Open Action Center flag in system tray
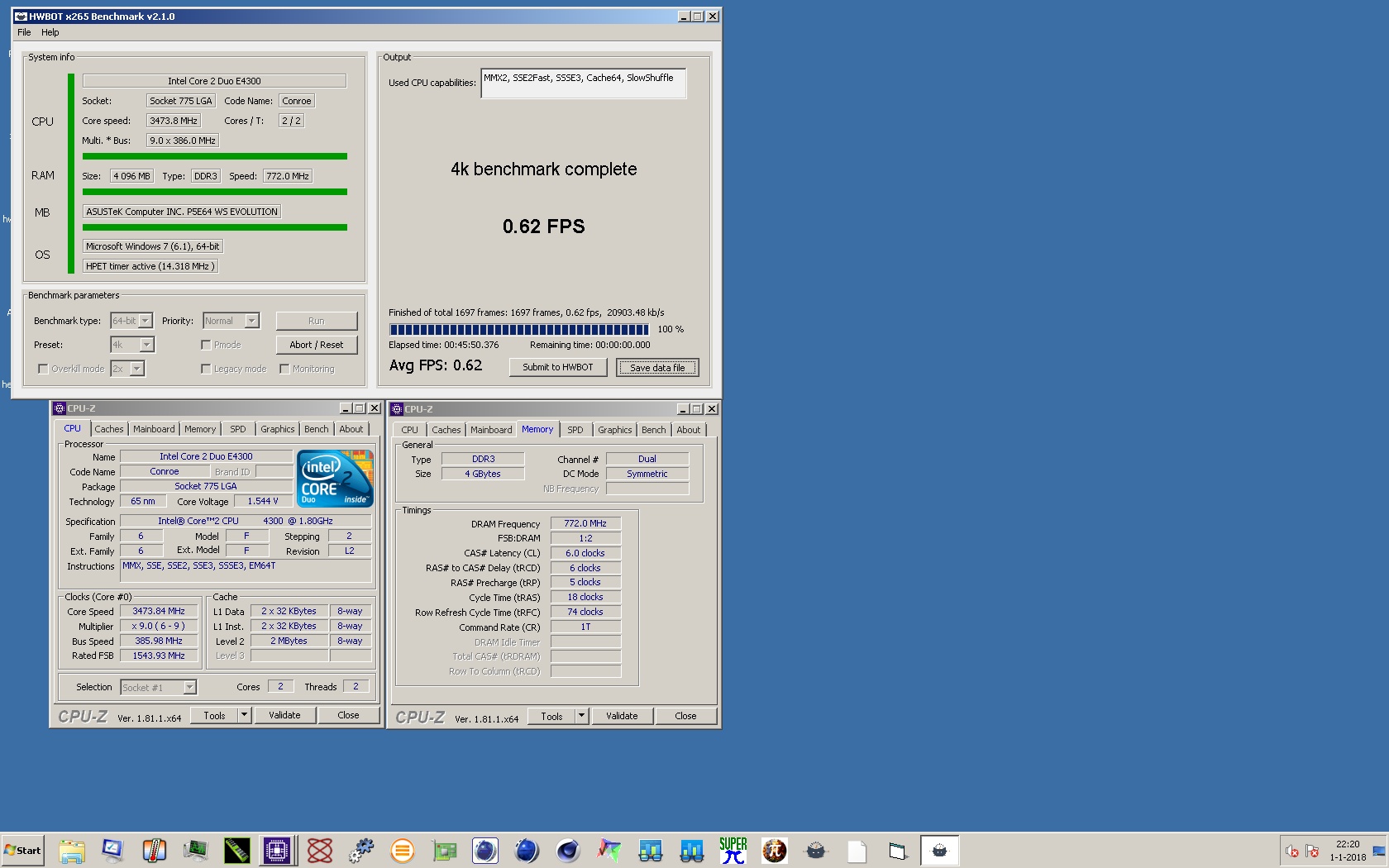Viewport: 1389px width, 868px height. pos(1312,851)
